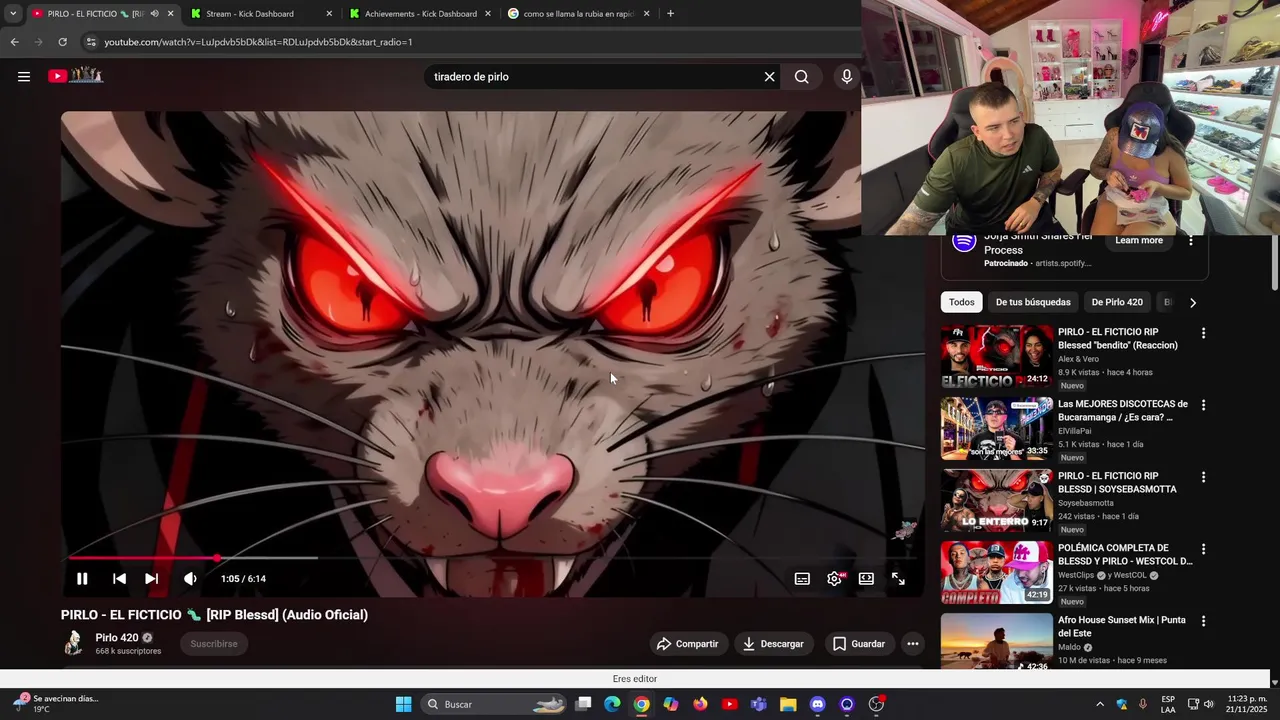Select the 'De tus búsquedas' chip

1033,302
